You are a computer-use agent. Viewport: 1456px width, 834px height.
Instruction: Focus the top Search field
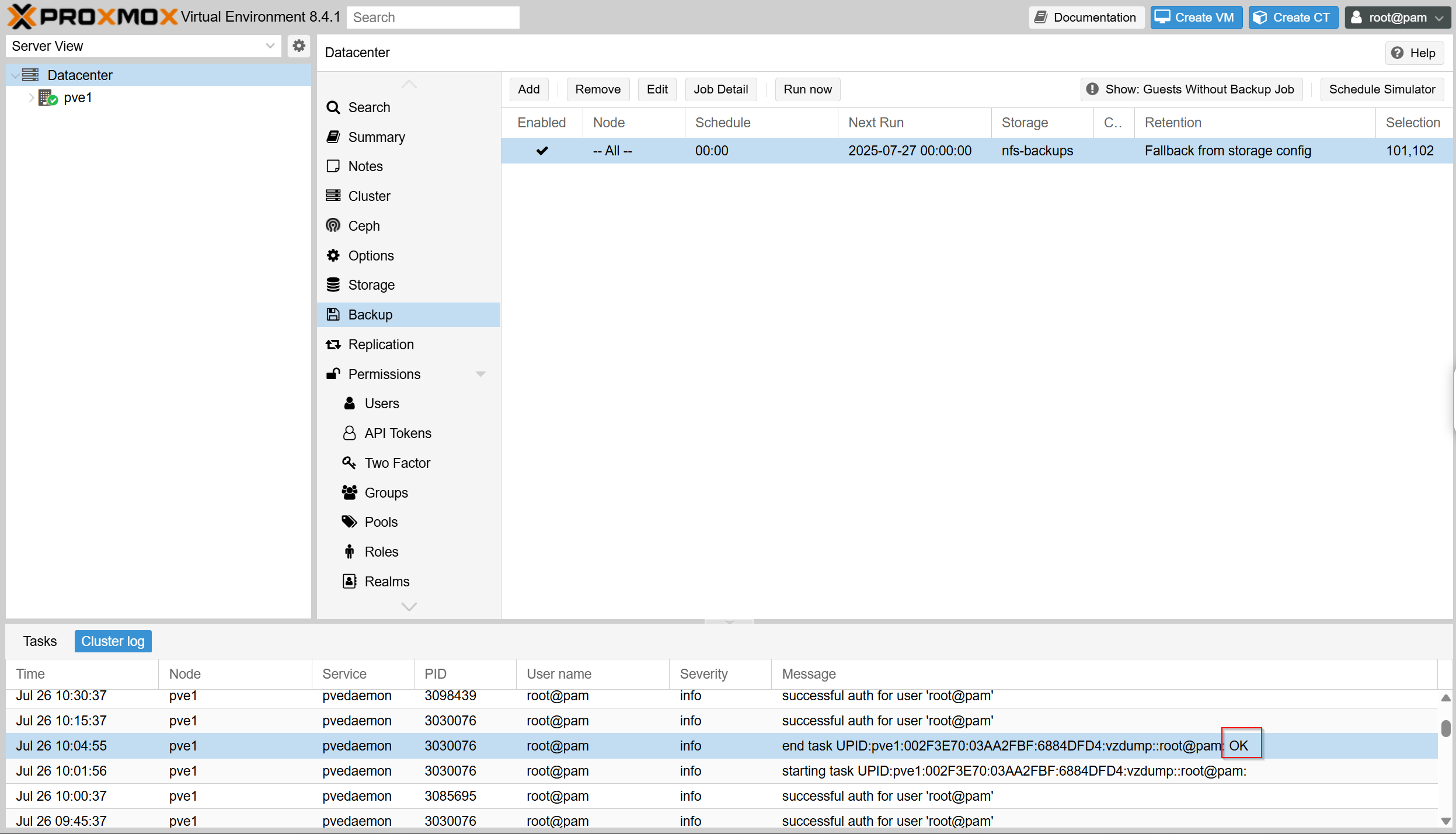click(x=433, y=18)
